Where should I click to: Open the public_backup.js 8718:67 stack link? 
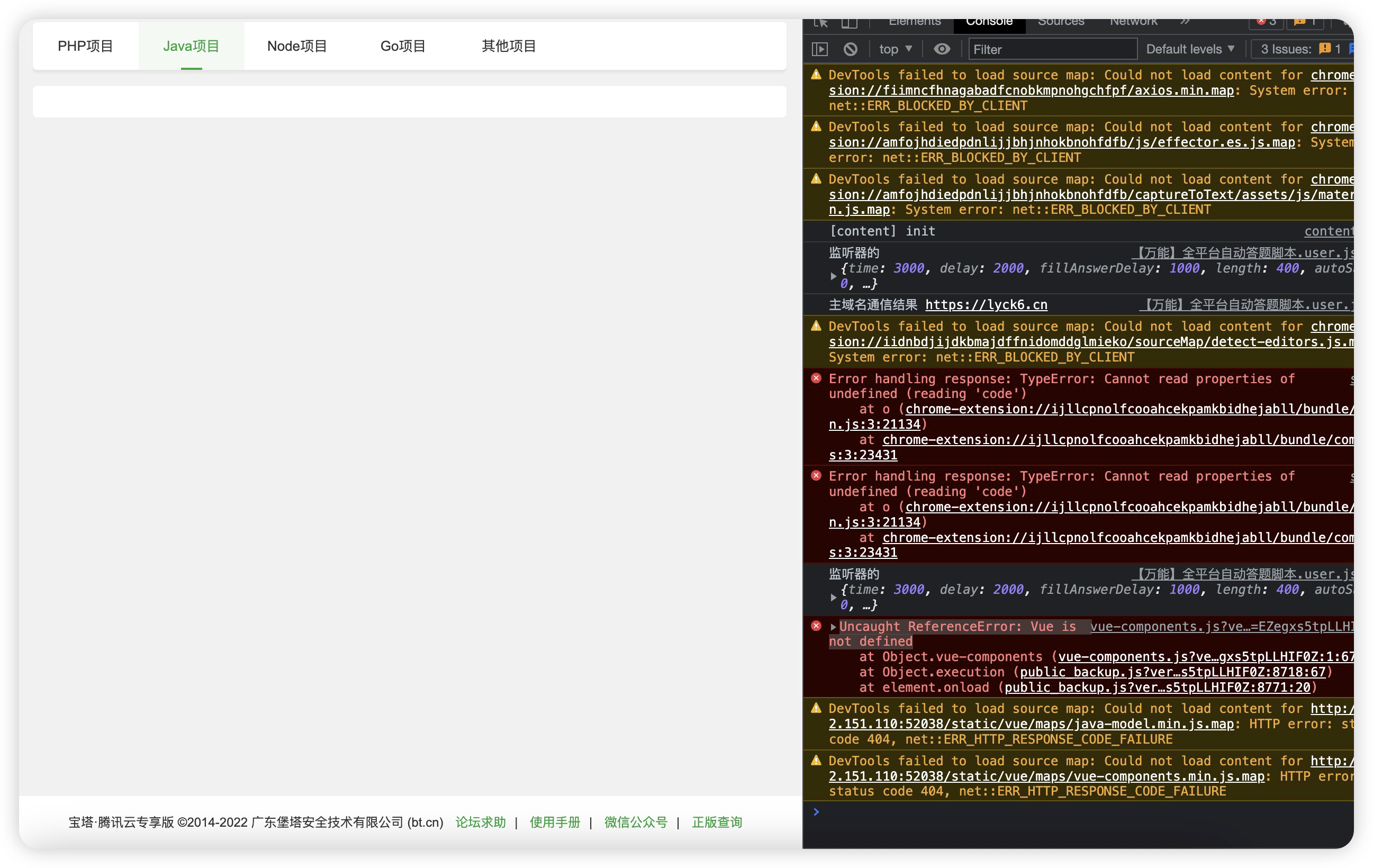(1173, 672)
